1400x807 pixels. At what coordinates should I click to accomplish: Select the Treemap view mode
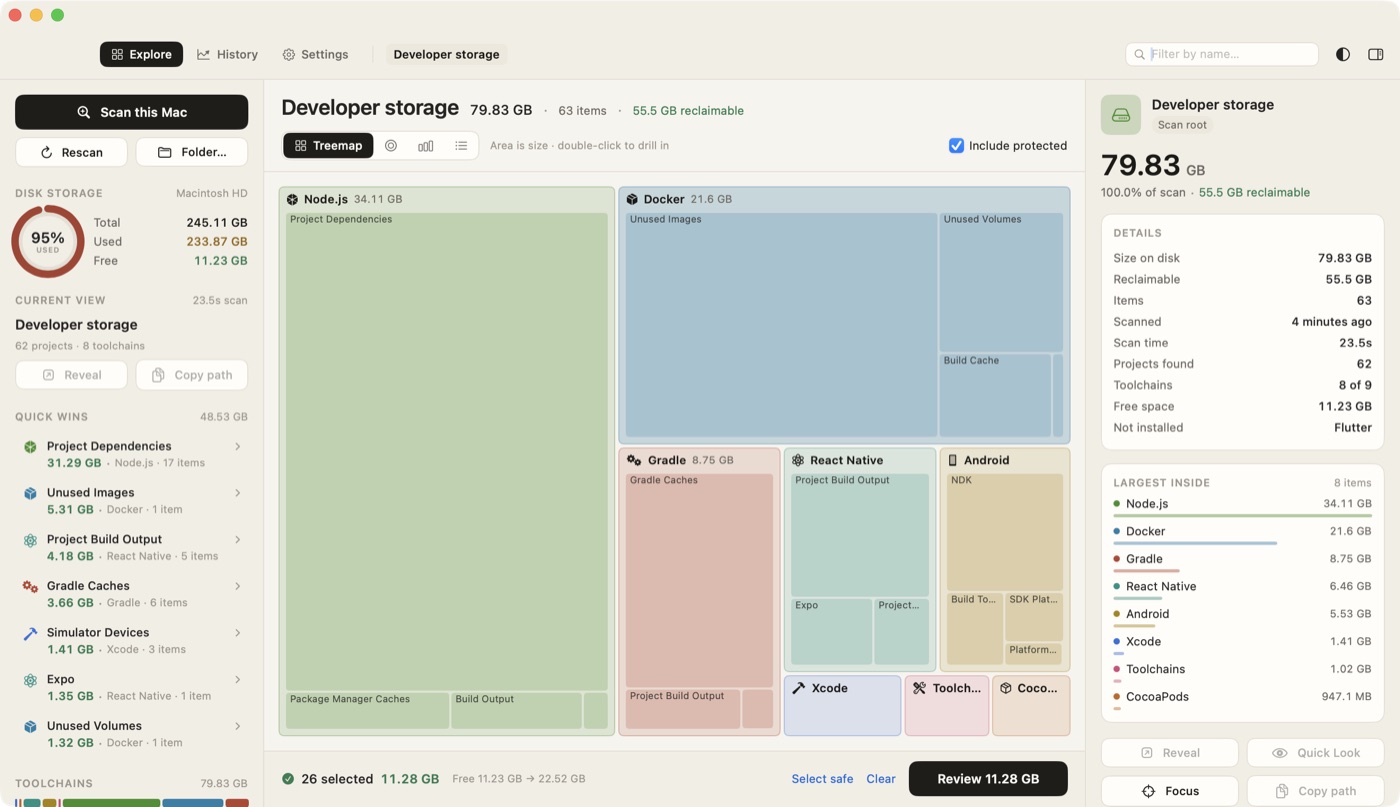click(328, 146)
